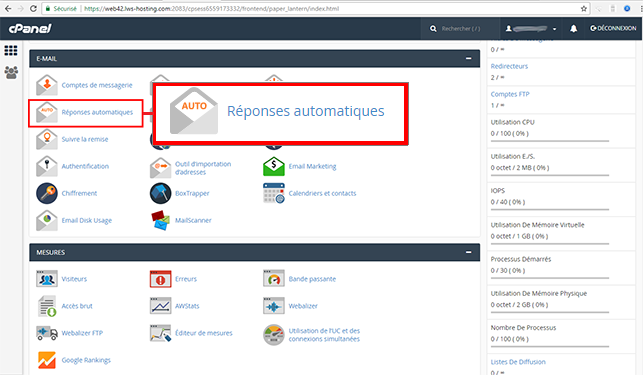Open the Google Rankings icon
643x375 pixels.
[x=47, y=360]
